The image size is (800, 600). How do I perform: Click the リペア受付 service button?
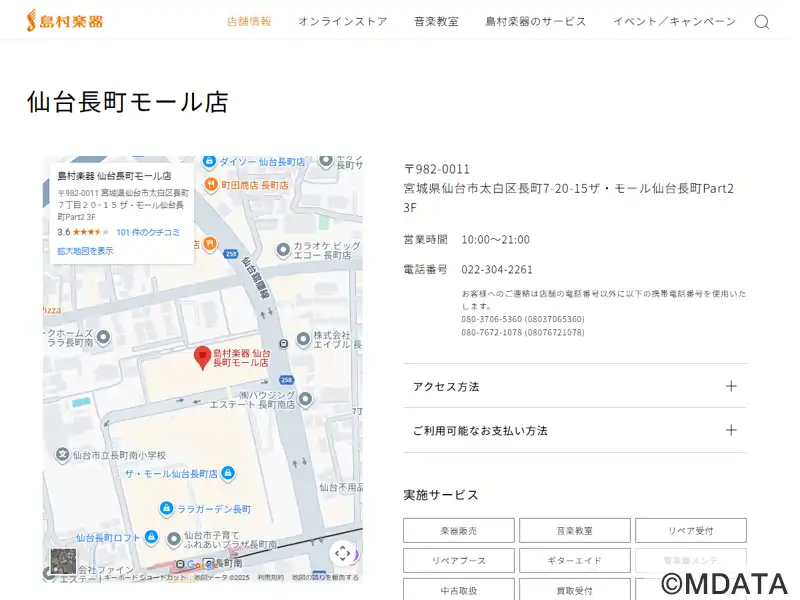tap(690, 531)
